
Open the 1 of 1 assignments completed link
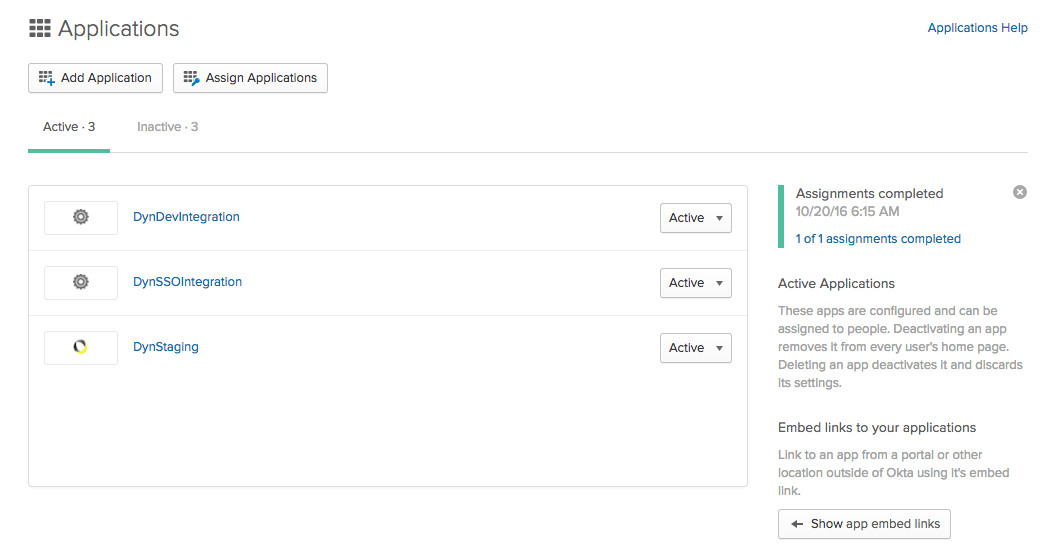tap(878, 239)
